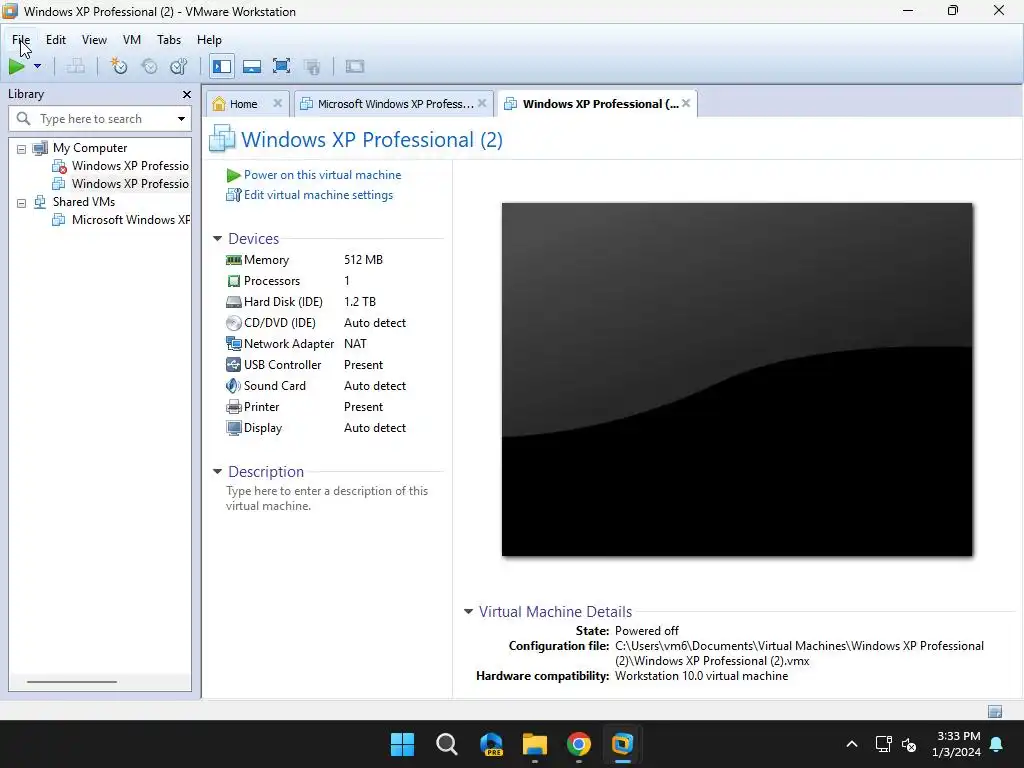This screenshot has width=1024, height=768.
Task: Click the Memory device entry
Action: click(266, 260)
